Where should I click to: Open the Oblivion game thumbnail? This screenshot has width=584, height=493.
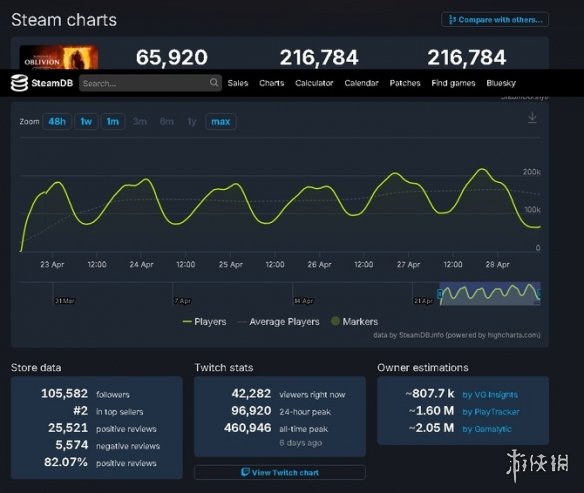(x=59, y=57)
